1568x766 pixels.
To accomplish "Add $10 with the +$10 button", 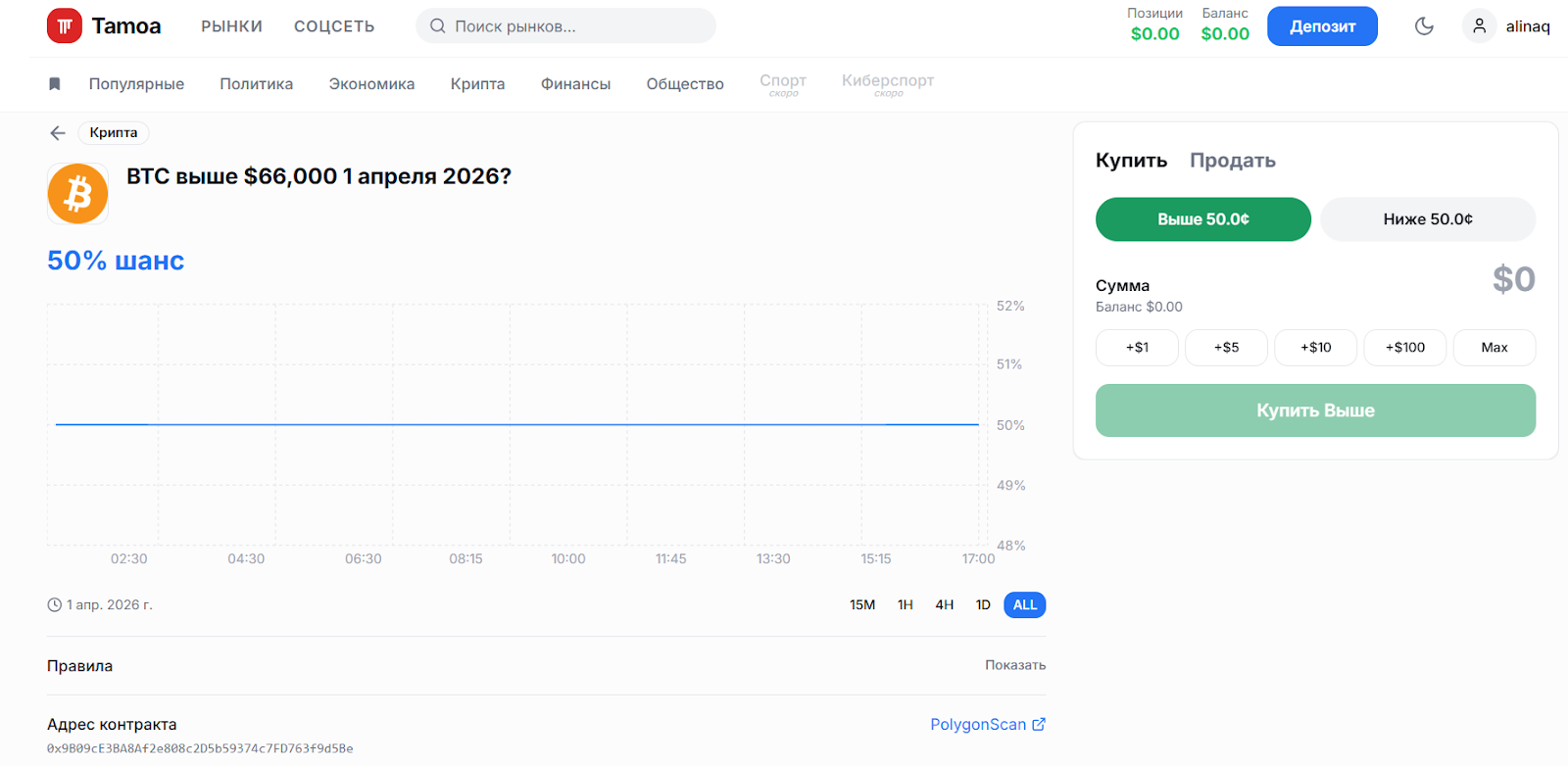I will (x=1315, y=348).
